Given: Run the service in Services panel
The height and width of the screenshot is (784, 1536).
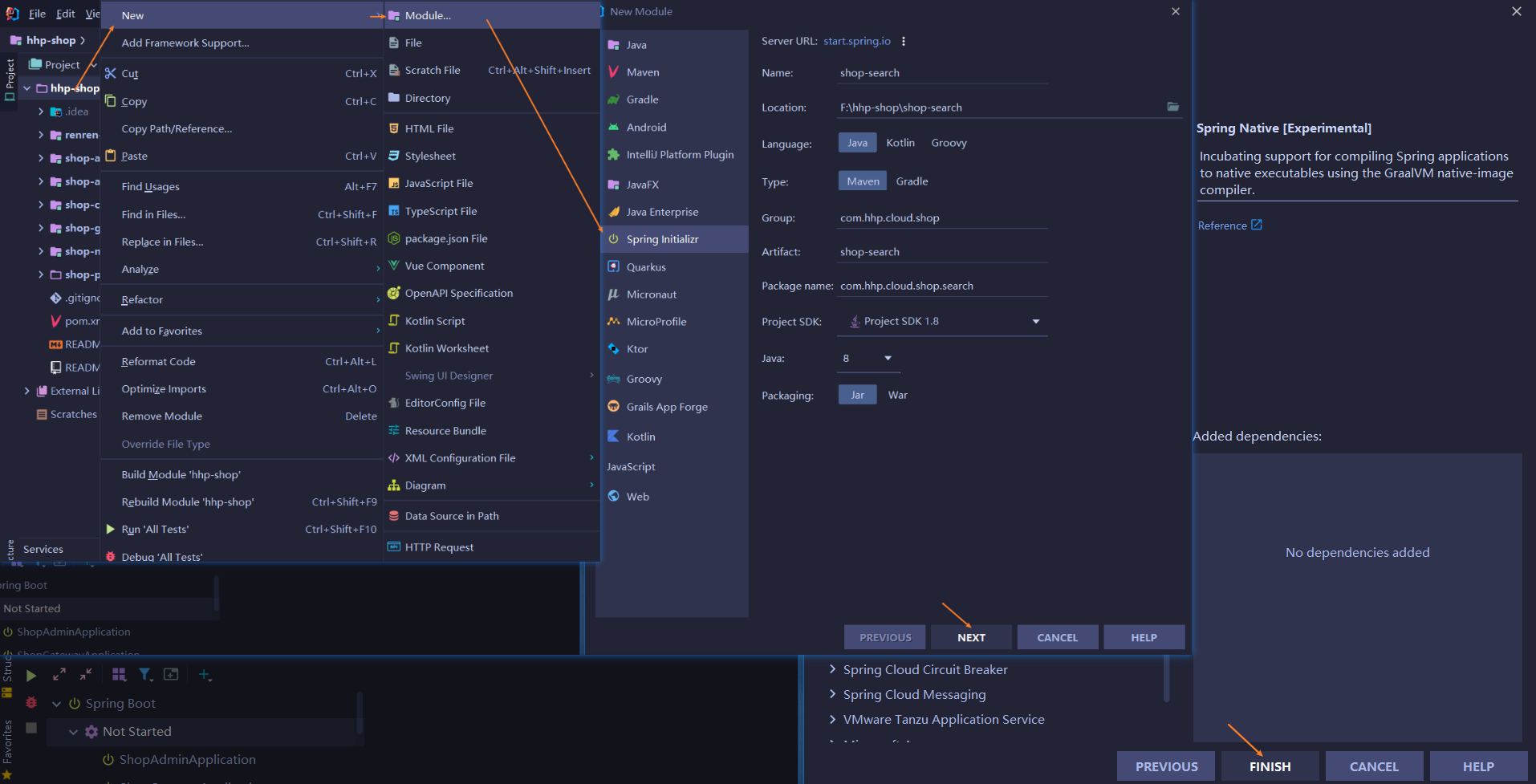Looking at the screenshot, I should (31, 676).
